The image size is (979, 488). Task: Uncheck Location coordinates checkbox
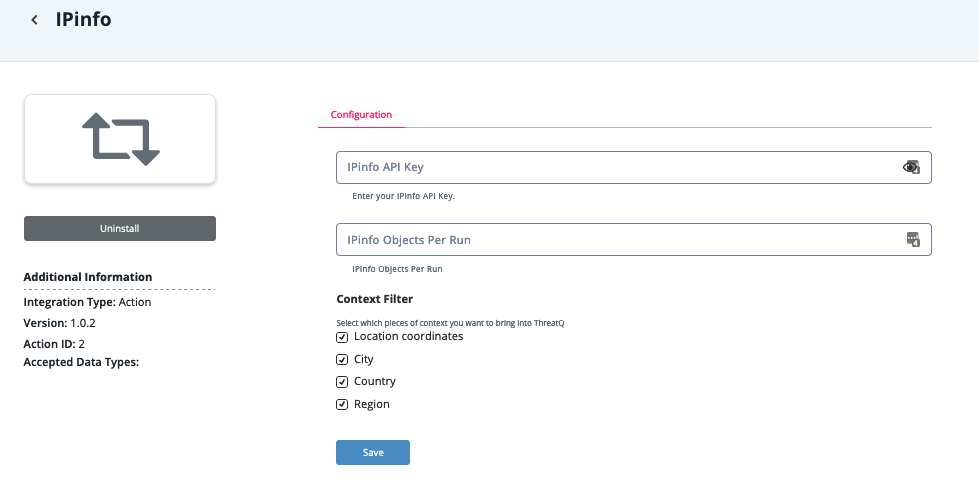[342, 337]
